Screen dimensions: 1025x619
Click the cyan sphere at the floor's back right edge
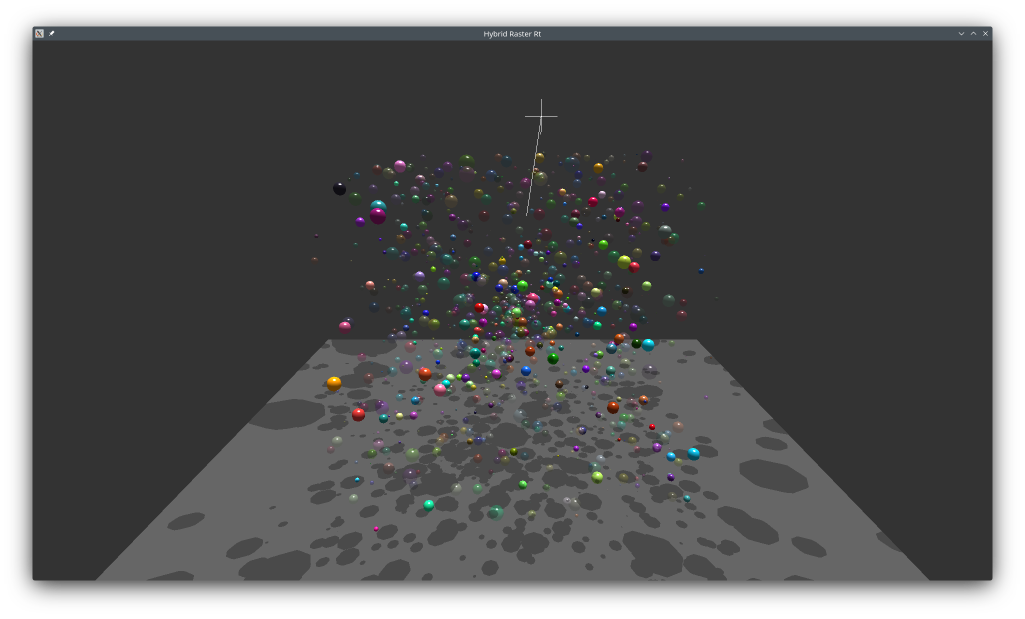click(648, 345)
